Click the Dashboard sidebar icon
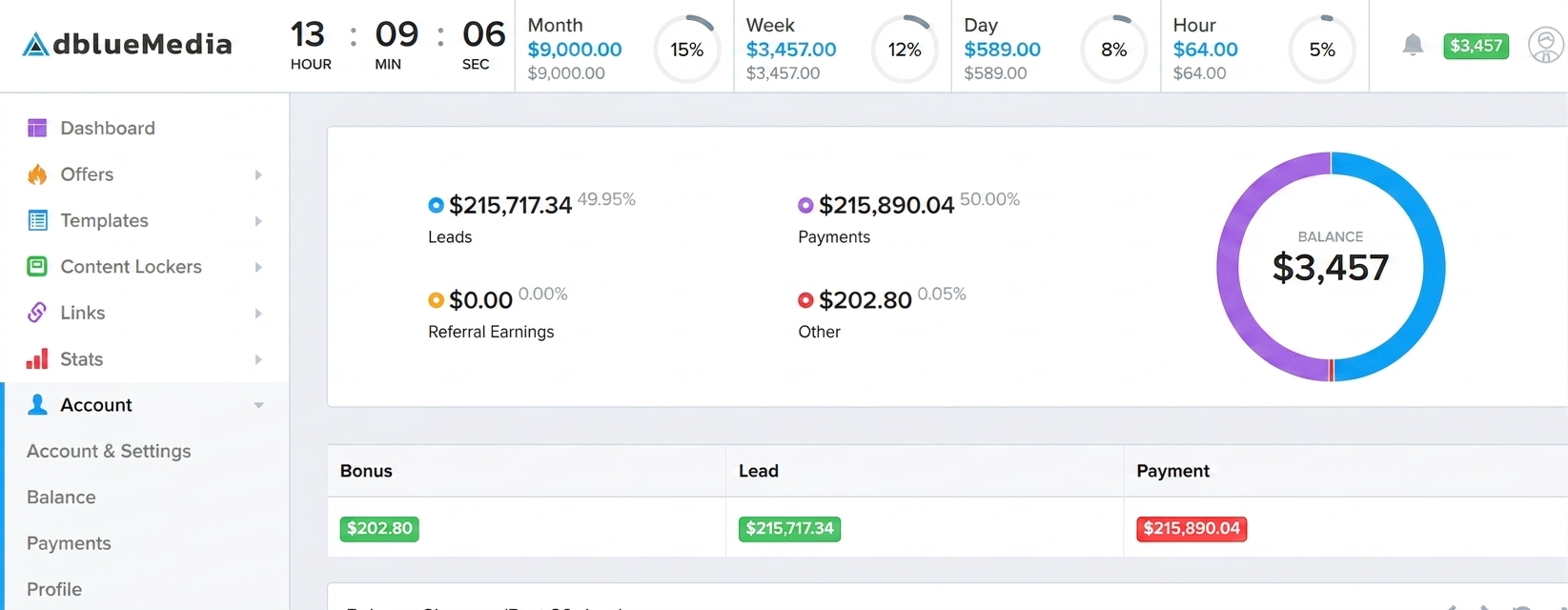Viewport: 1568px width, 610px height. point(37,128)
